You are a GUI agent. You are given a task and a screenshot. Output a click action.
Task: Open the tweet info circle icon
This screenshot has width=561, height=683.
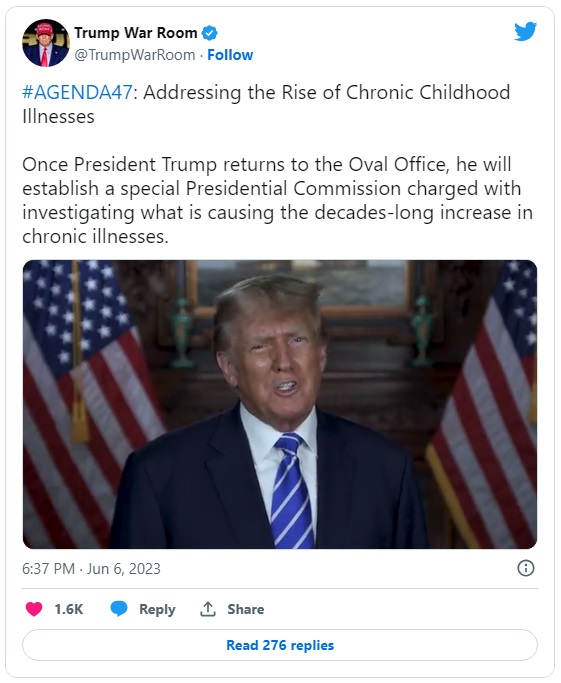(526, 568)
